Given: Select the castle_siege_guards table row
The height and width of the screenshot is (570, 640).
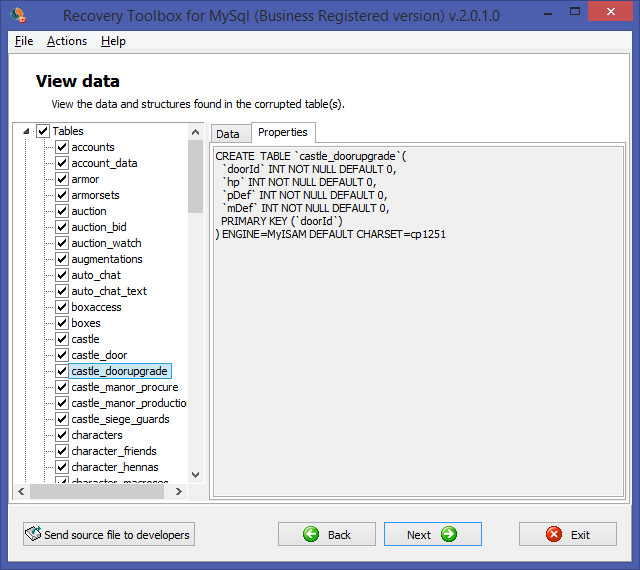Looking at the screenshot, I should (120, 419).
